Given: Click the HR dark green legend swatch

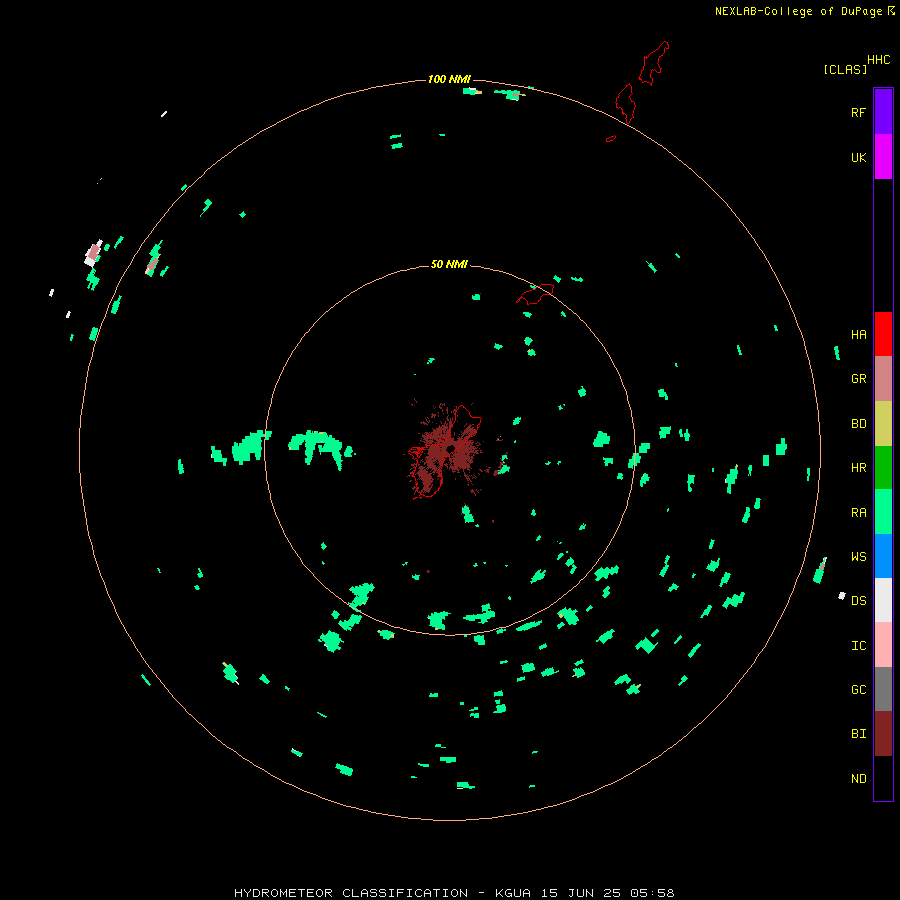Looking at the screenshot, I should pos(883,468).
